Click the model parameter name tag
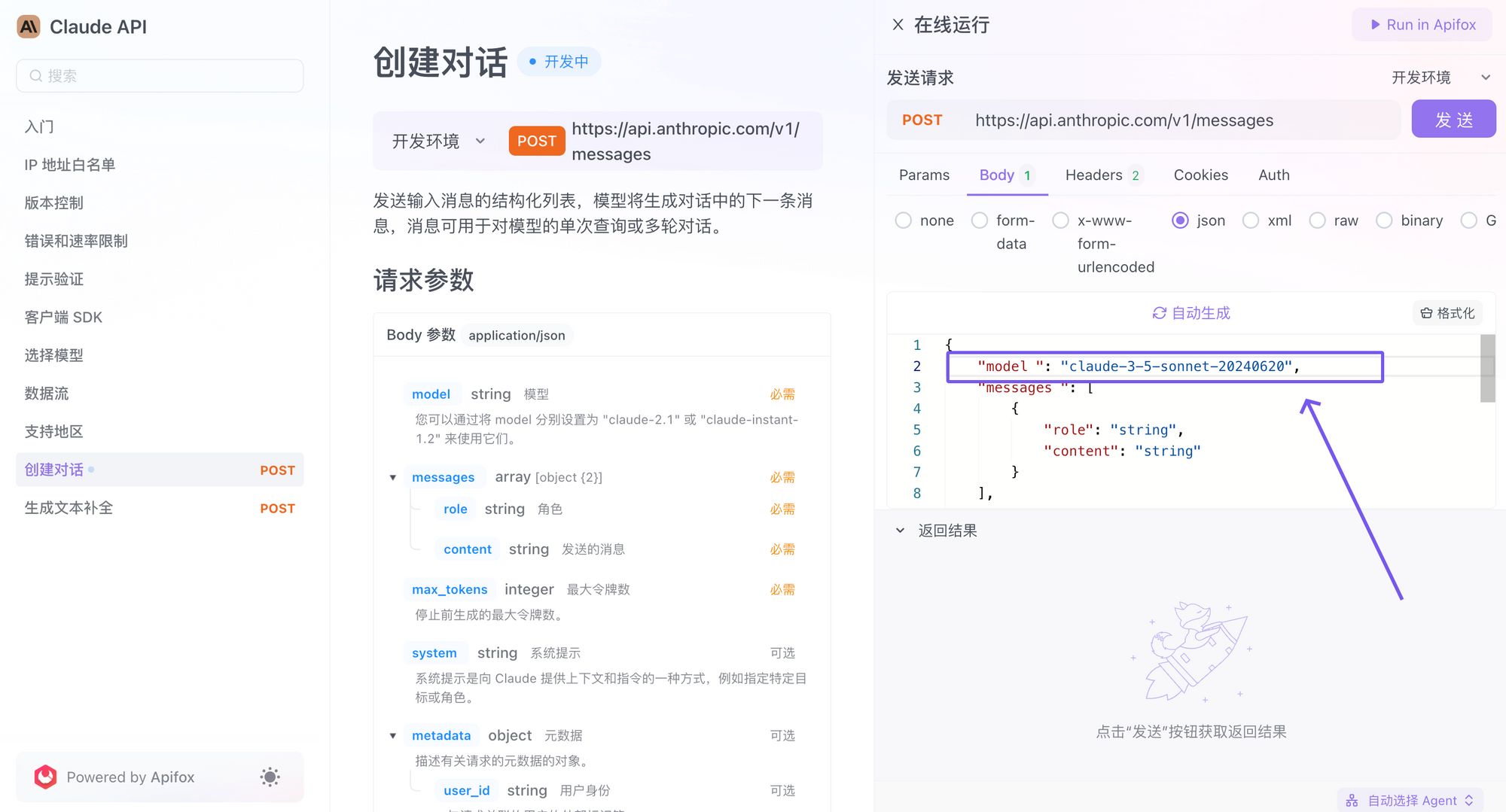Screen dimensions: 1506x812 (431, 394)
